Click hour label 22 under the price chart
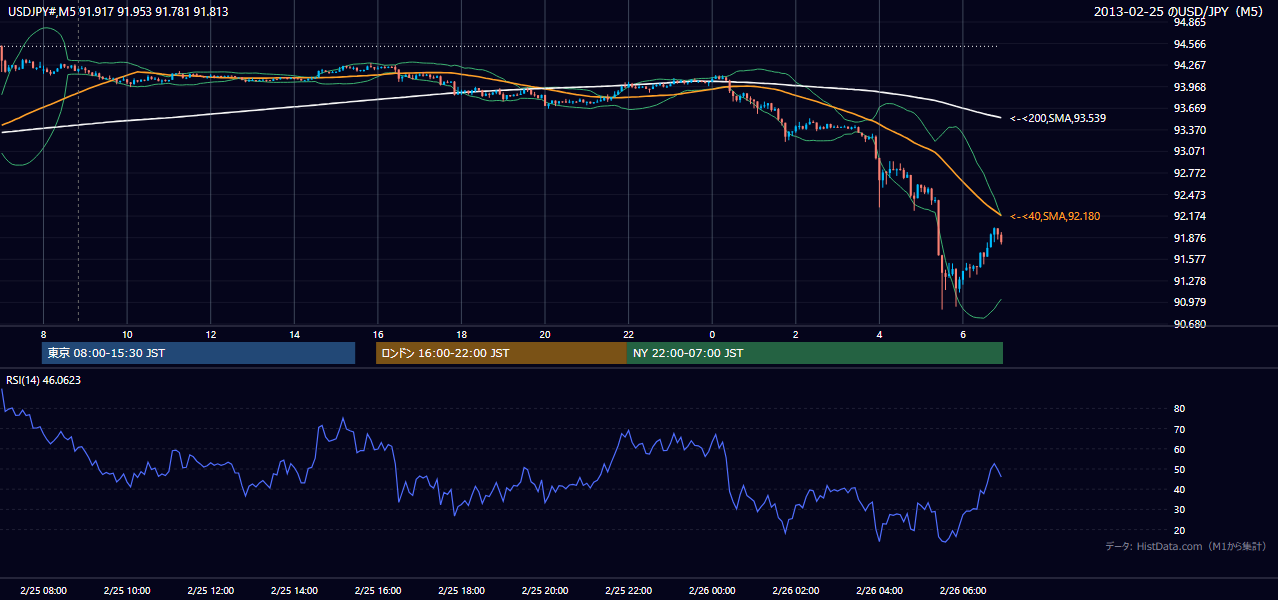Image resolution: width=1278 pixels, height=600 pixels. click(628, 334)
